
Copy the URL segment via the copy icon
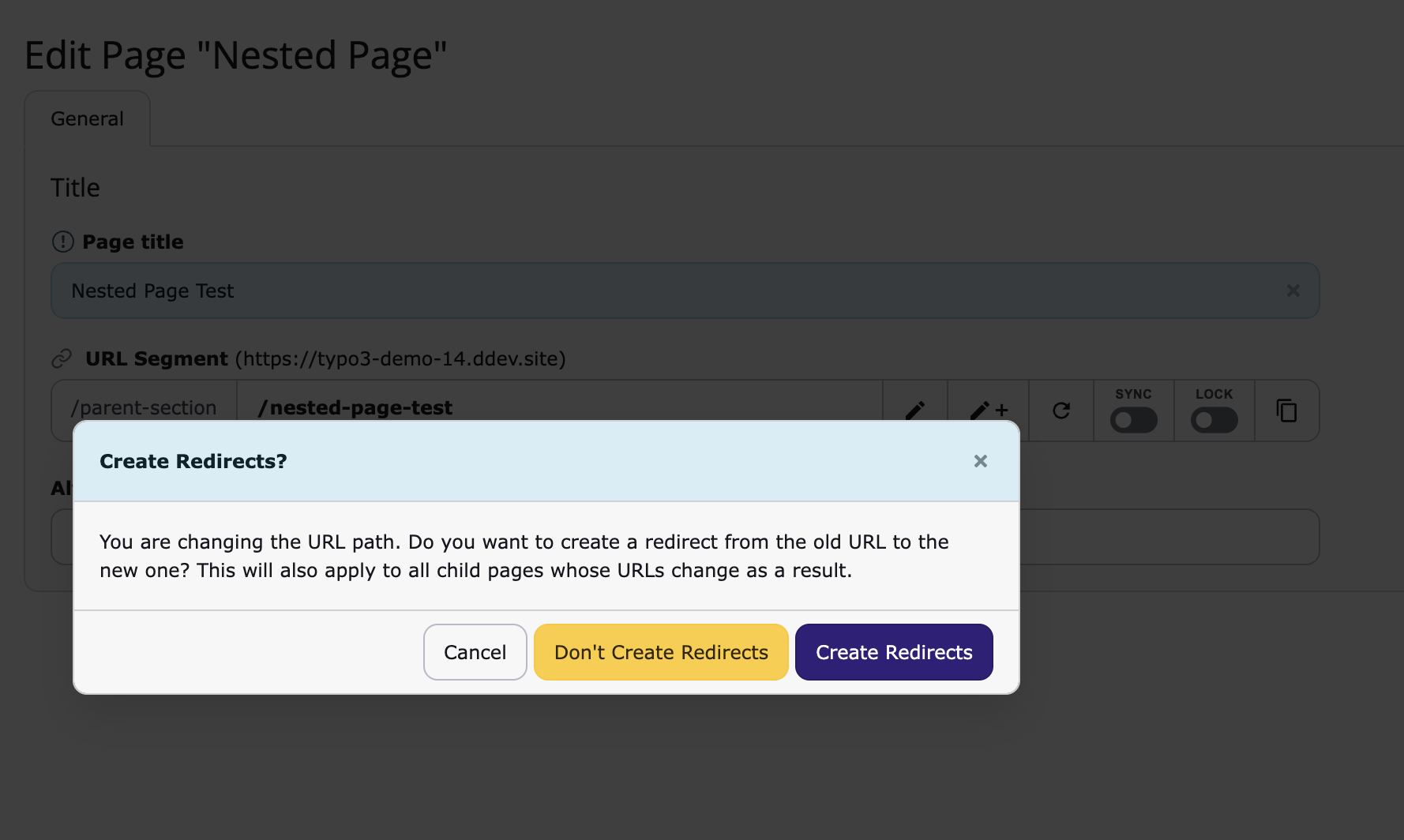click(x=1286, y=410)
